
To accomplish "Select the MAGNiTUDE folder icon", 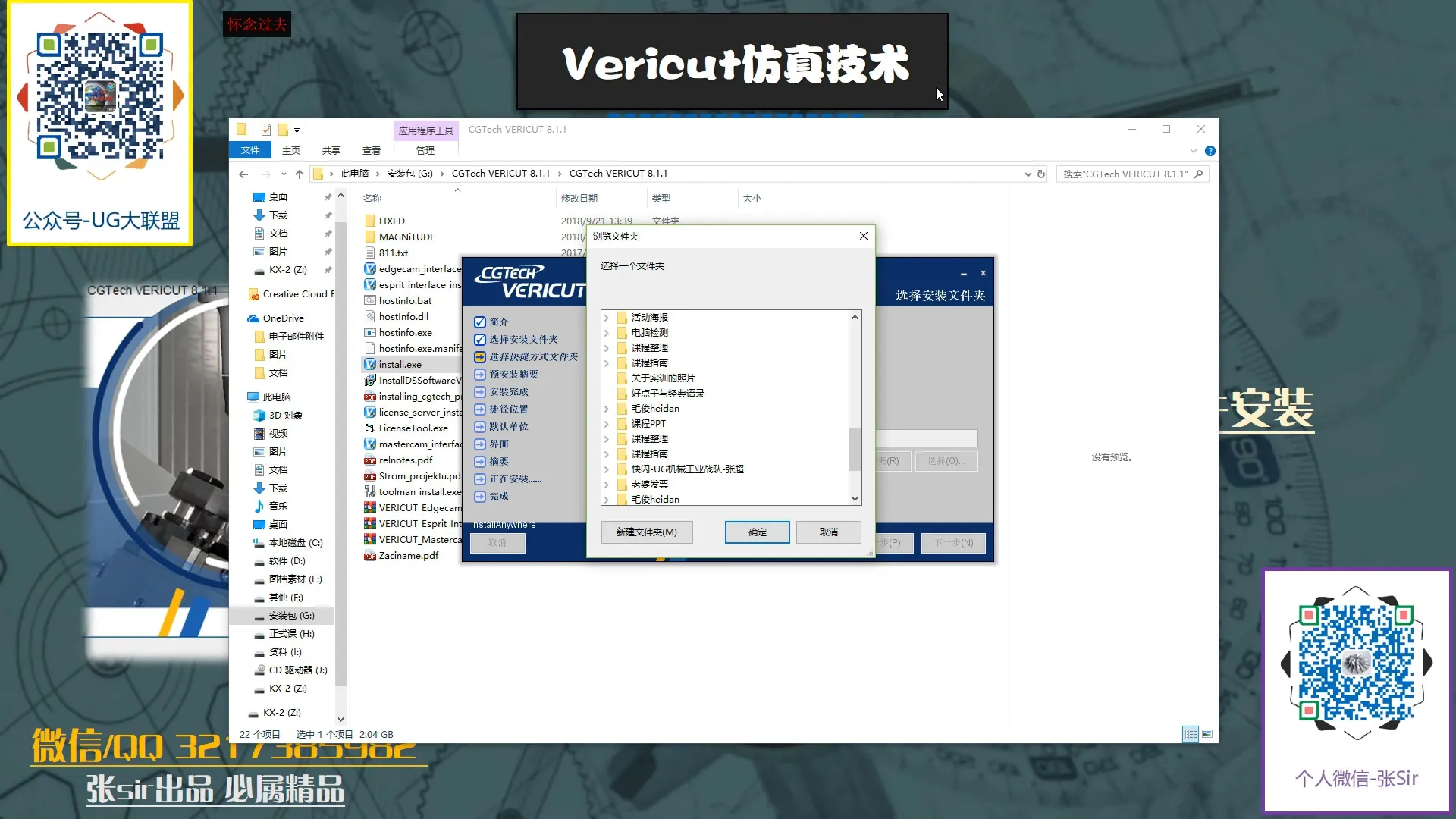I will 371,237.
